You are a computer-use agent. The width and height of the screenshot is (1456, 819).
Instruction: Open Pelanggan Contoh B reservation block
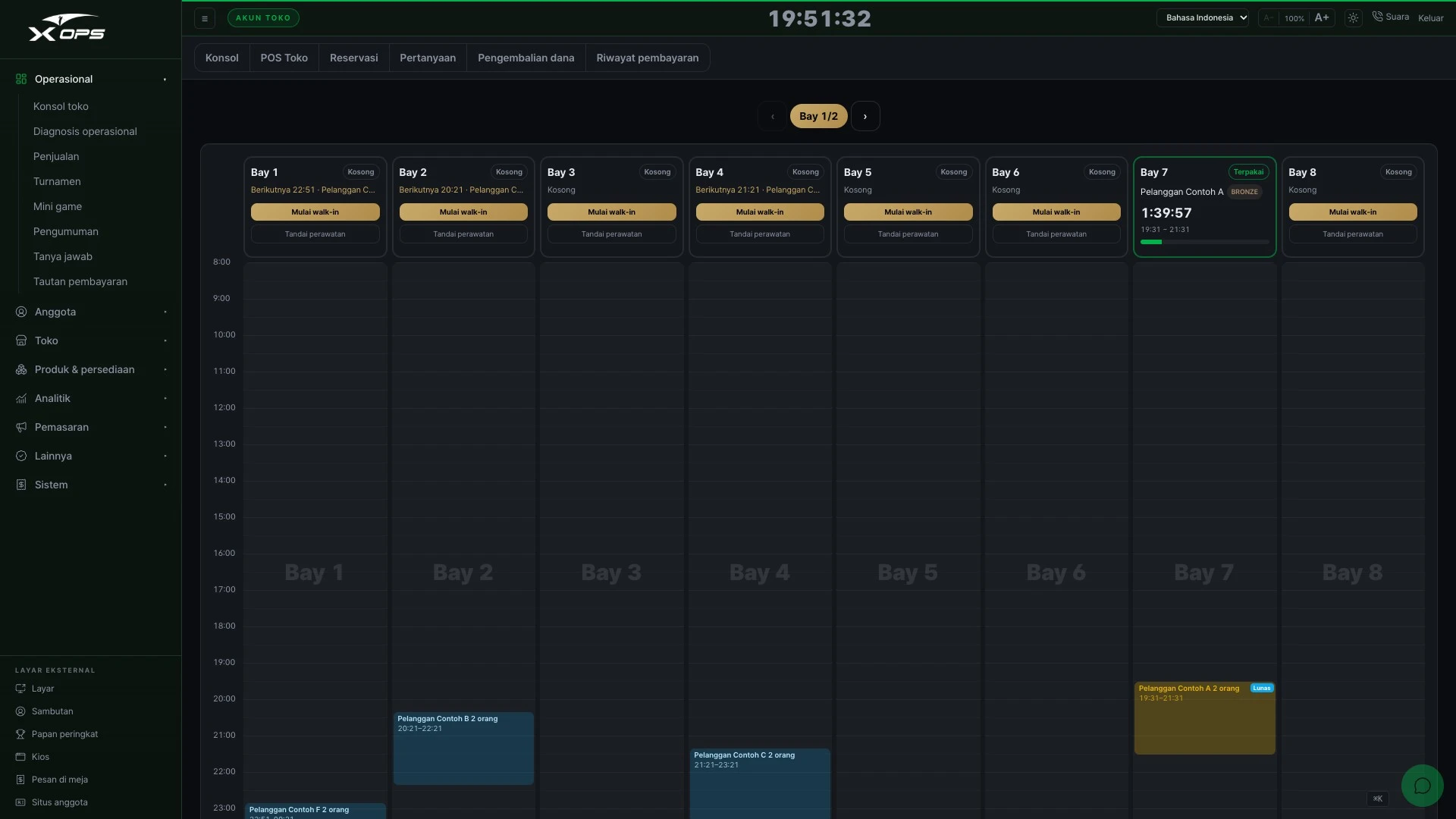tap(463, 748)
